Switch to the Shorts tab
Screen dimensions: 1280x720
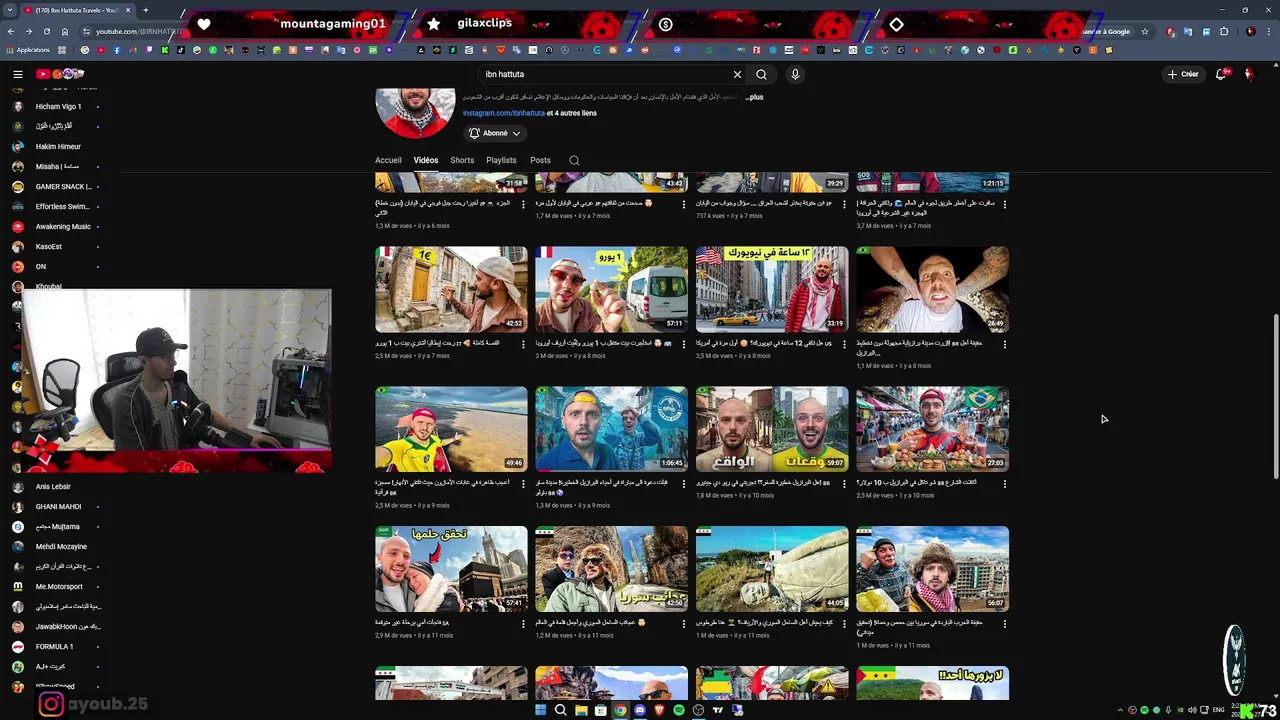point(462,160)
